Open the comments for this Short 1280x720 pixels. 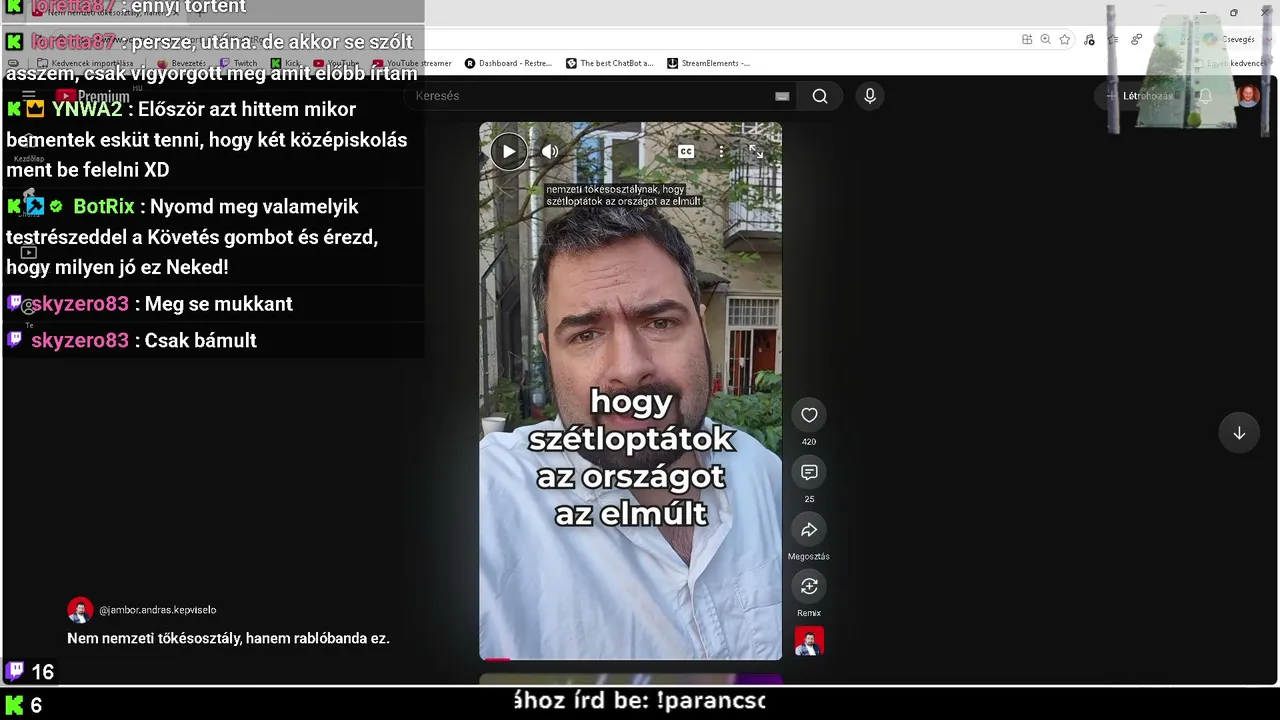point(809,472)
